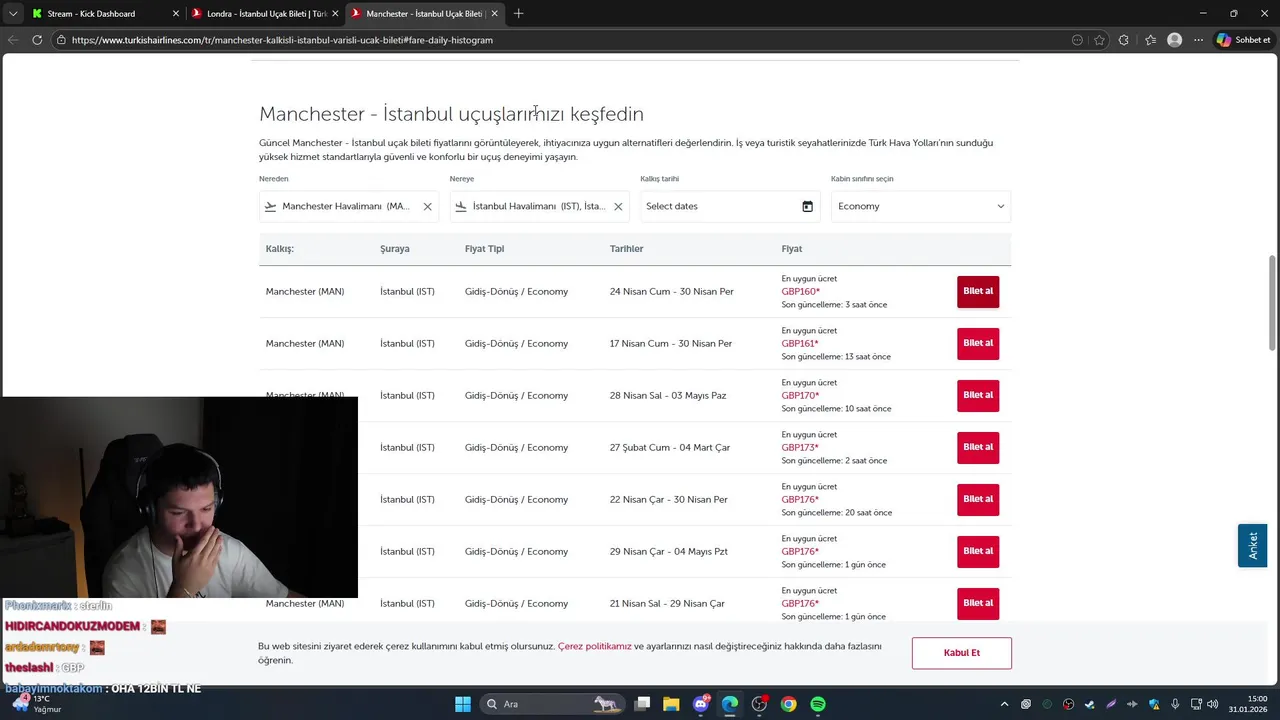Click the departure plane icon in Nereden field
The image size is (1280, 720).
tap(270, 207)
